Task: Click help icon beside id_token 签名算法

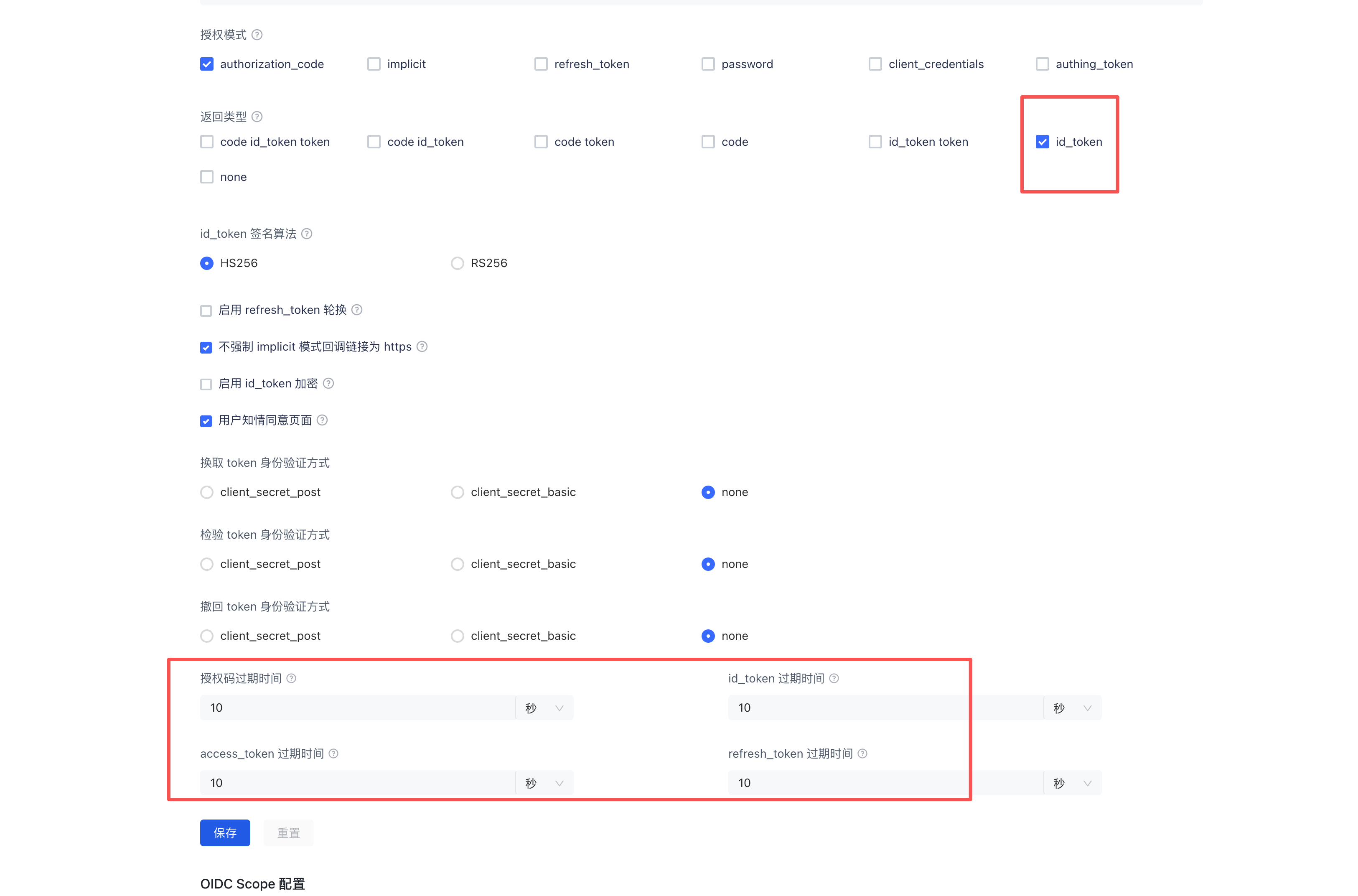Action: (x=307, y=234)
